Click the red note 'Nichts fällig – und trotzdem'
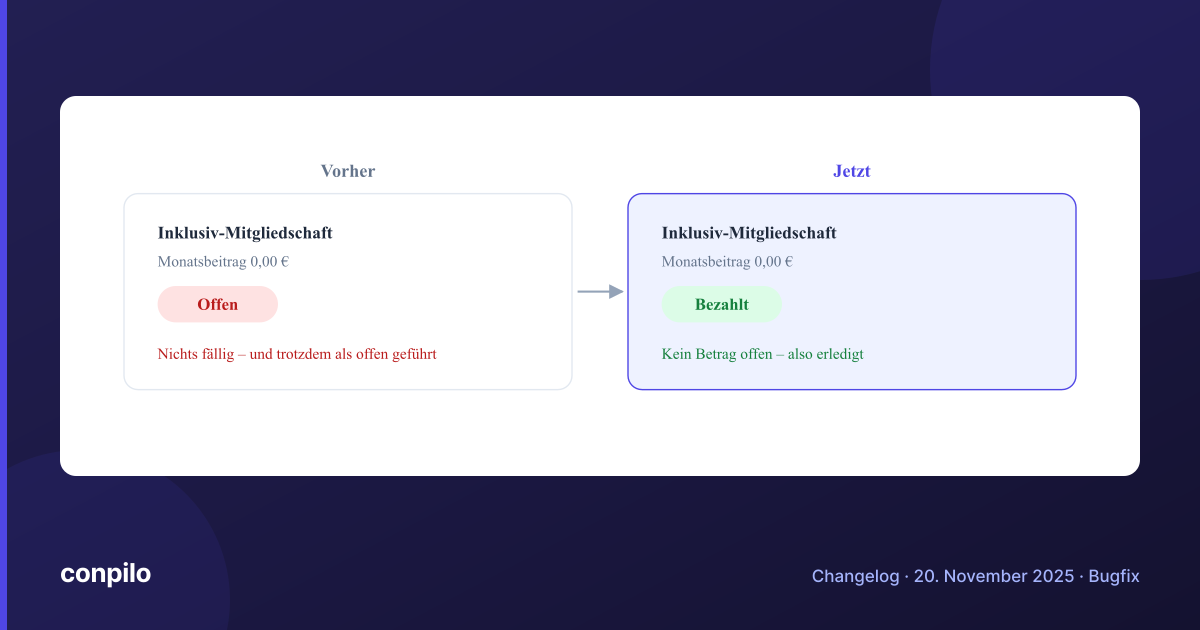Screen dimensions: 1200x630 tap(297, 354)
